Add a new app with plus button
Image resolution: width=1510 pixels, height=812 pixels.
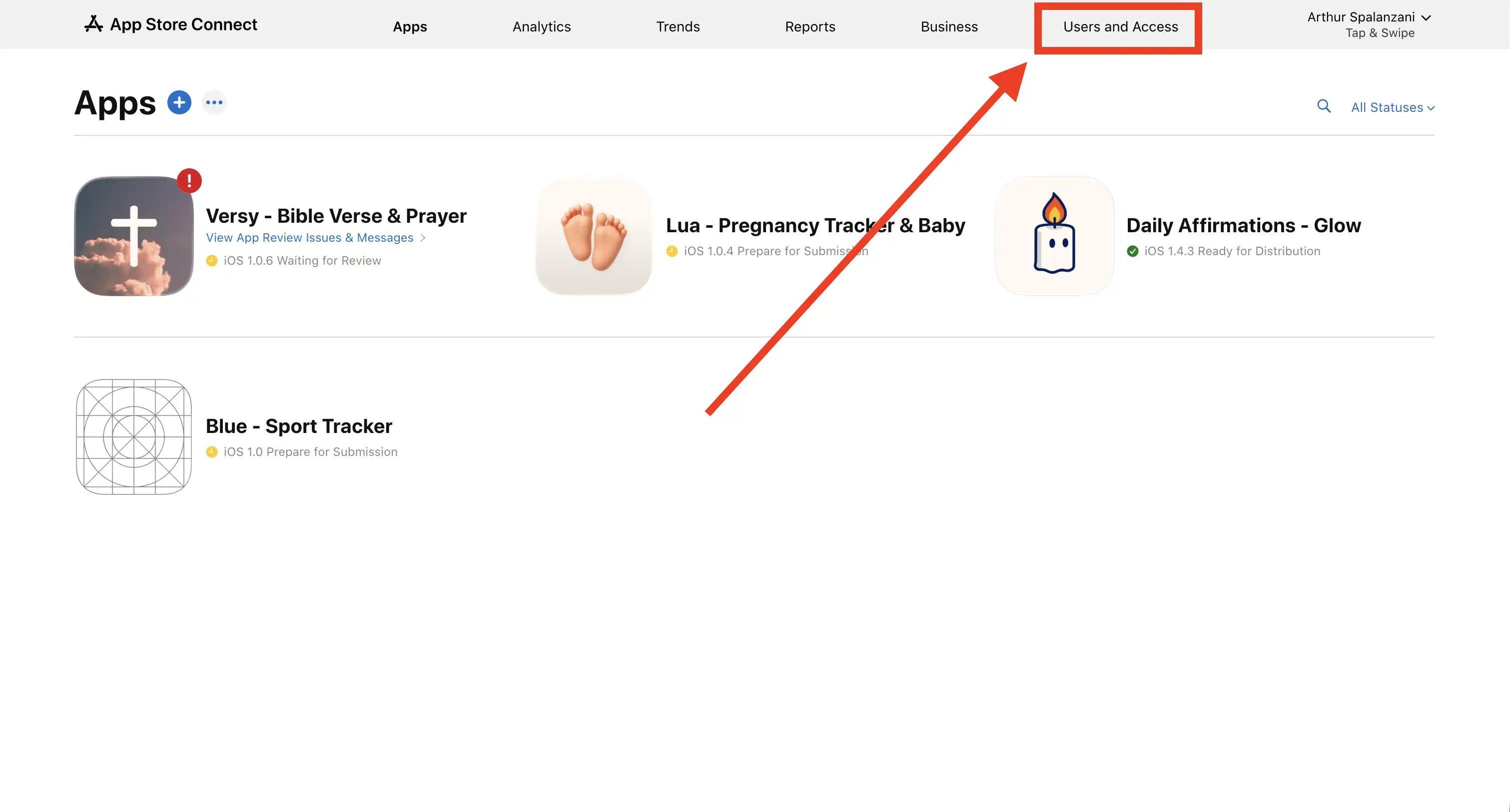[179, 102]
